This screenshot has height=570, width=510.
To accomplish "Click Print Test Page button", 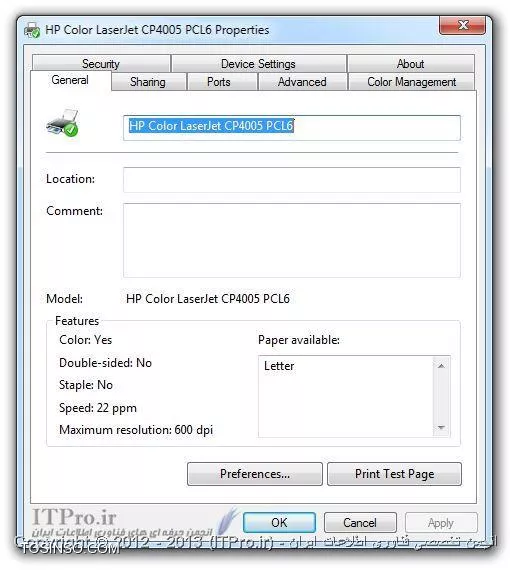I will [394, 474].
